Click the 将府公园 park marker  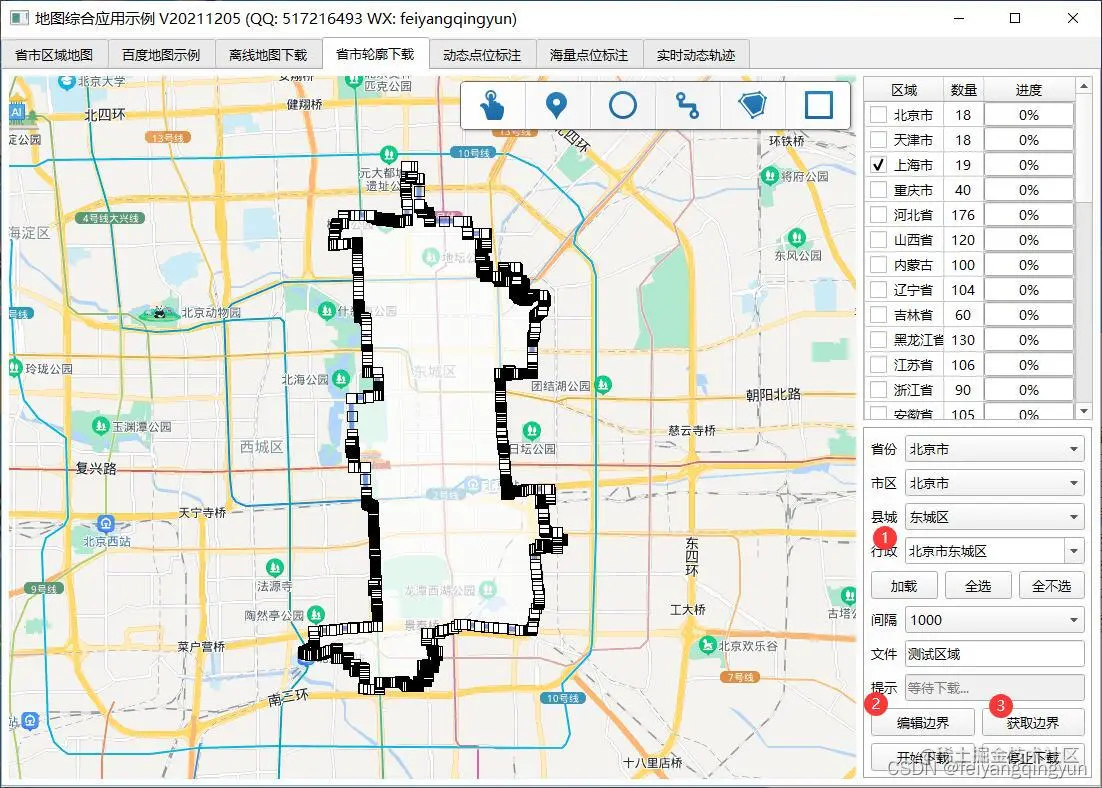pyautogui.click(x=770, y=176)
